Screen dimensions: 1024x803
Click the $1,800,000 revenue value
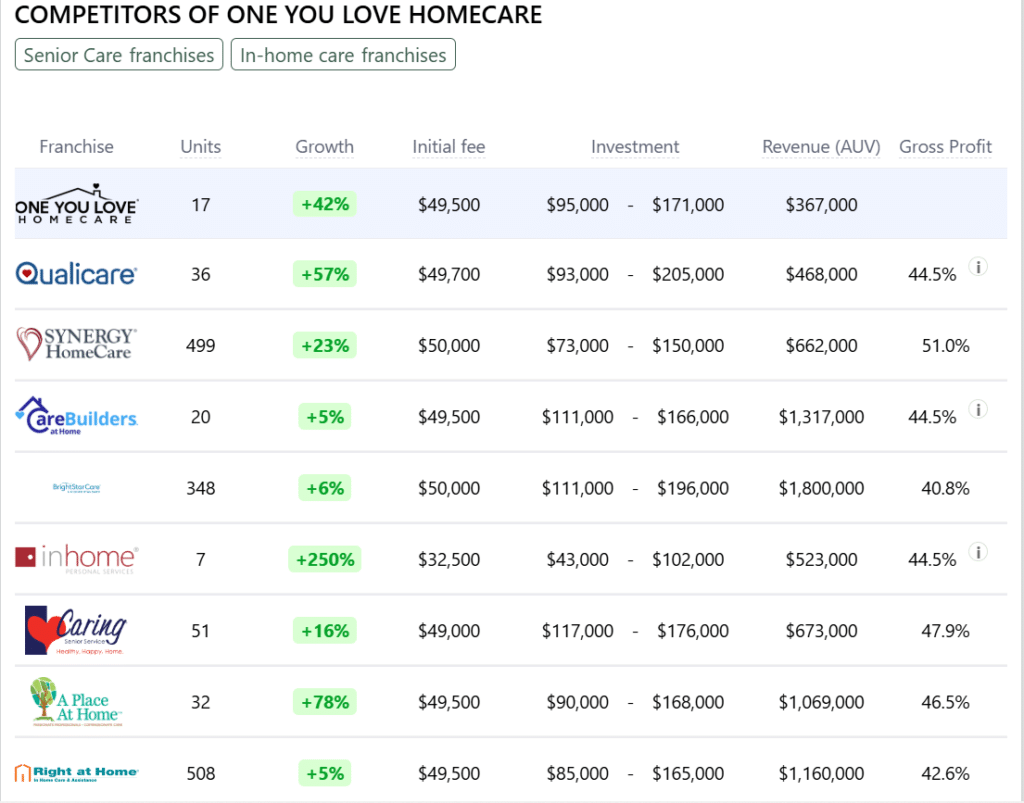[821, 488]
